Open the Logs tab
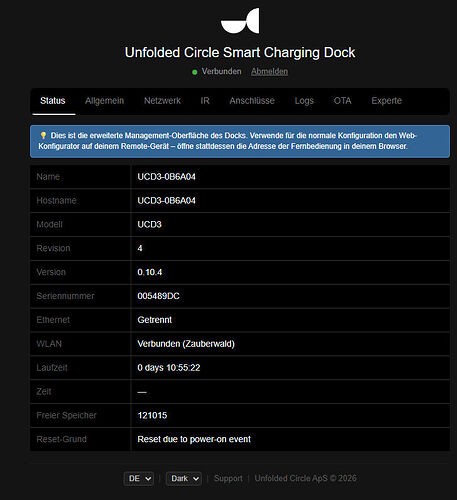Viewport: 457px width, 500px height. tap(304, 101)
